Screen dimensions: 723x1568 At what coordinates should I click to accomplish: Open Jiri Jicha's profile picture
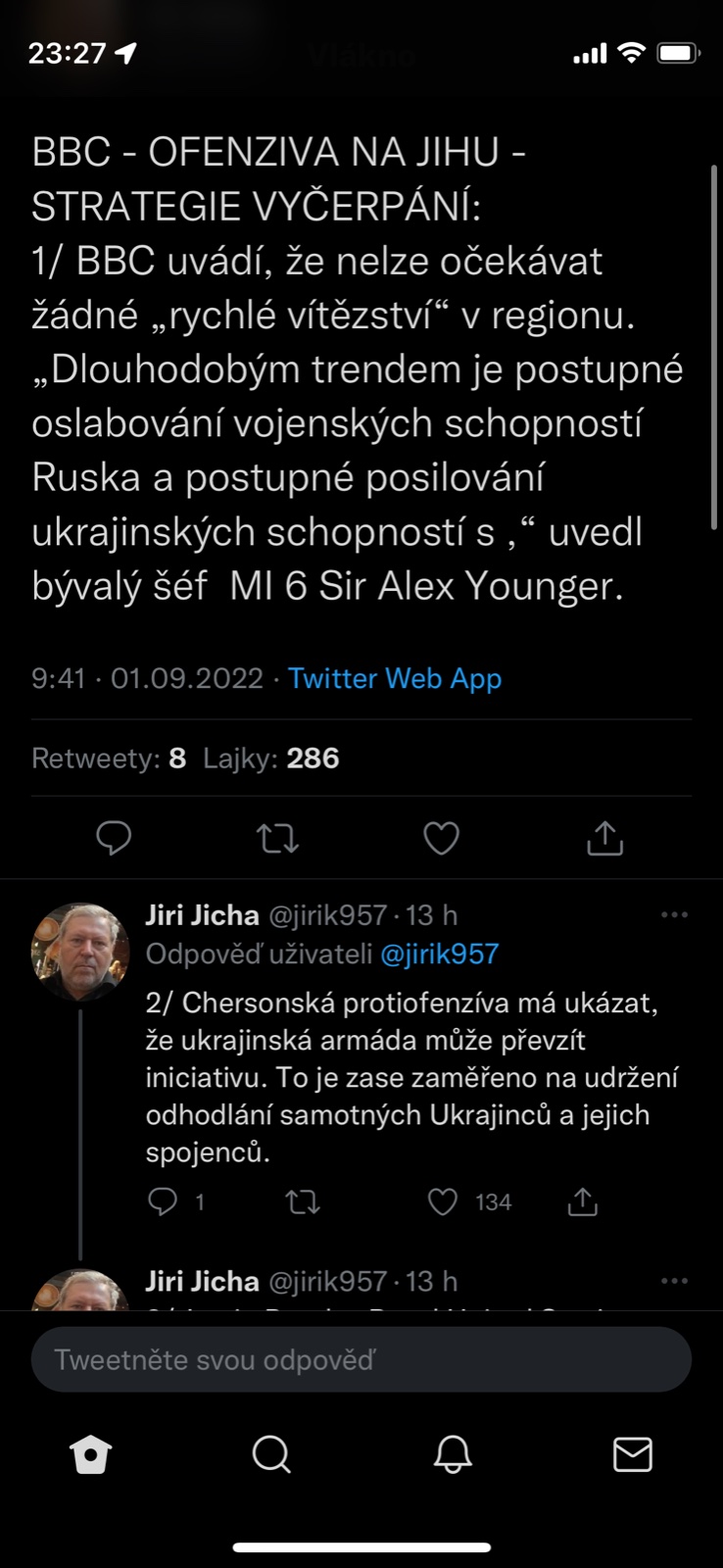click(80, 951)
